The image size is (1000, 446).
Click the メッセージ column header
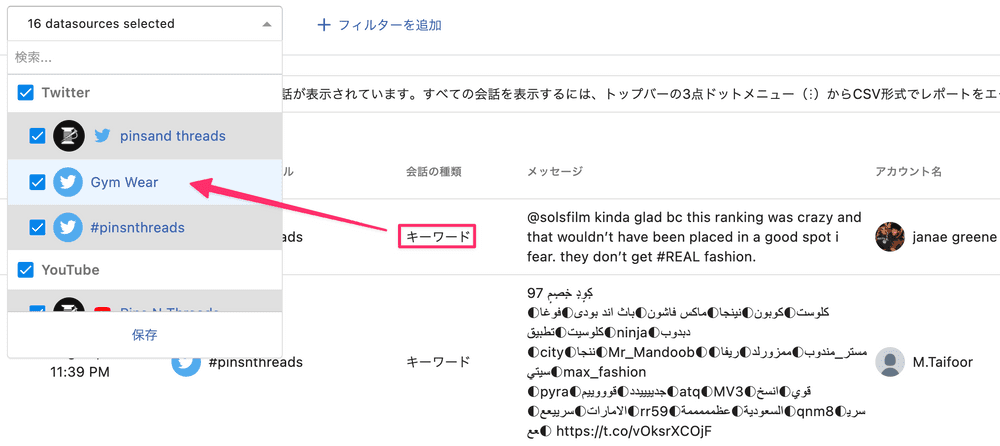point(554,172)
